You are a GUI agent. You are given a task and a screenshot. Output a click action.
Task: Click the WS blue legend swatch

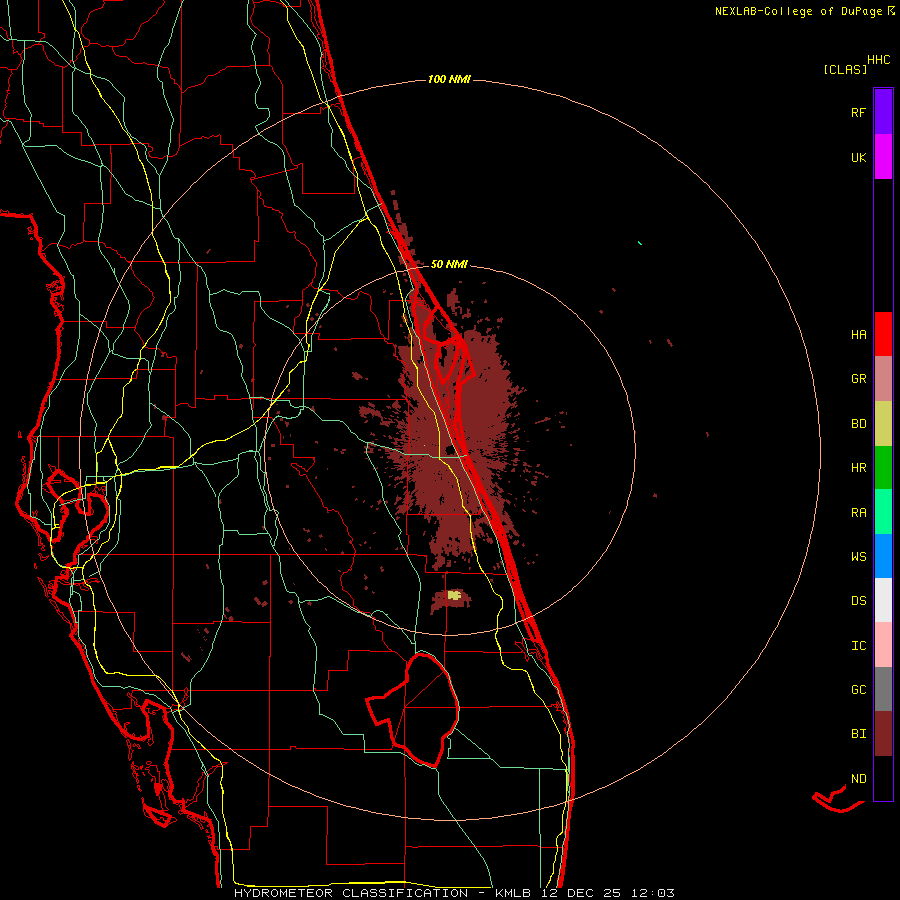point(883,556)
